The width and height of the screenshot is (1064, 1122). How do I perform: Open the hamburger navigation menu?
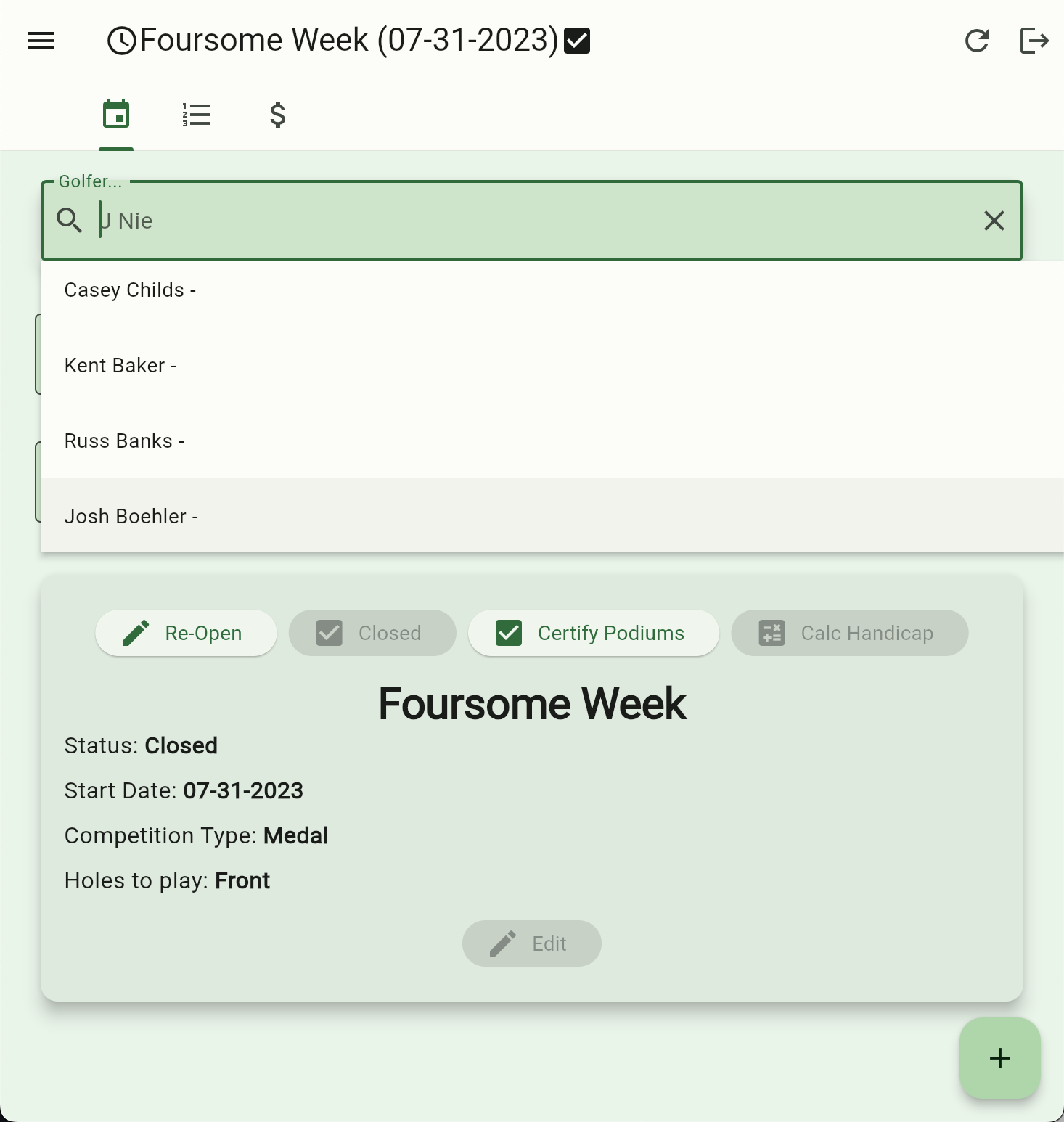point(41,41)
